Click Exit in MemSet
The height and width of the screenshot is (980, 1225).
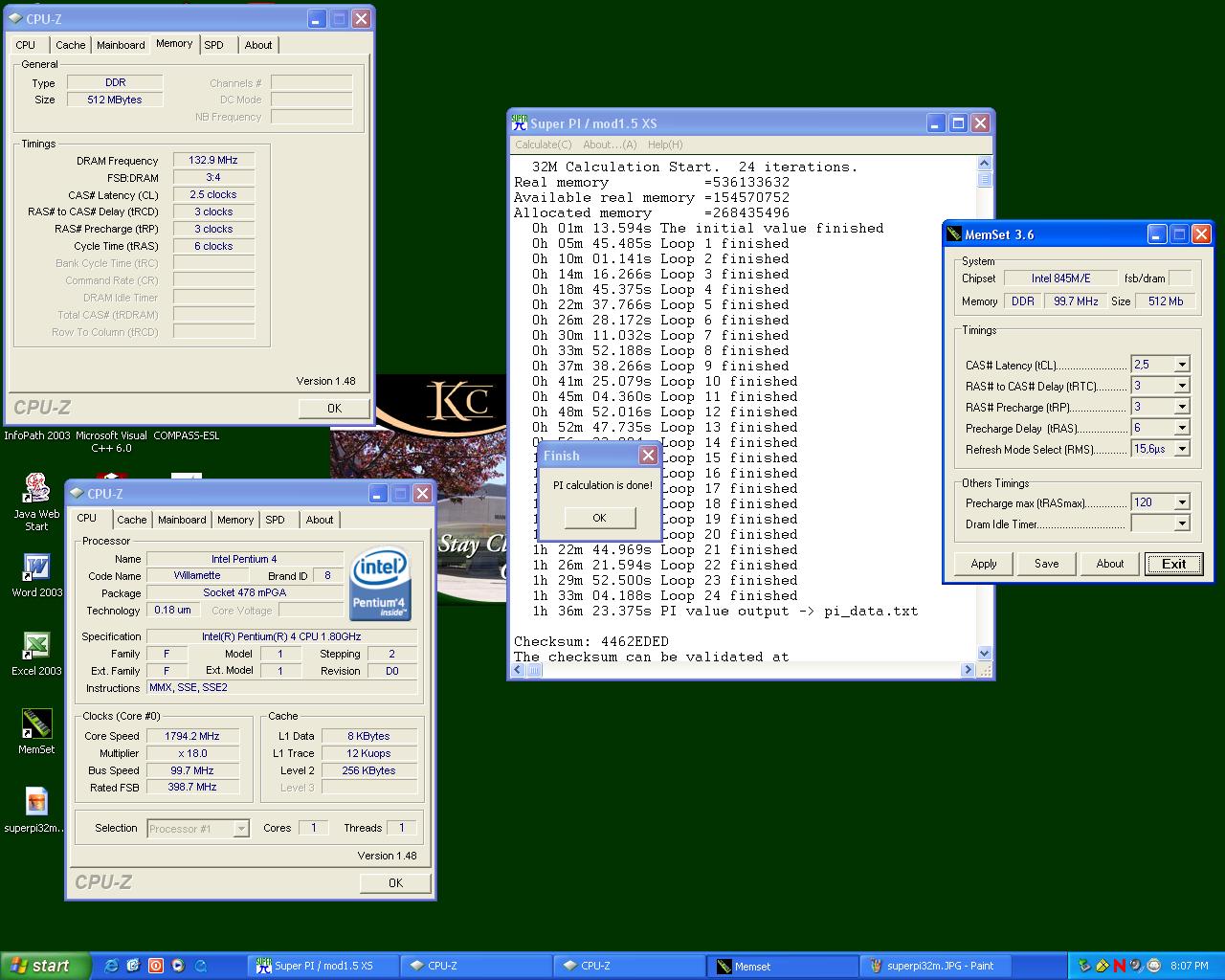click(1174, 564)
